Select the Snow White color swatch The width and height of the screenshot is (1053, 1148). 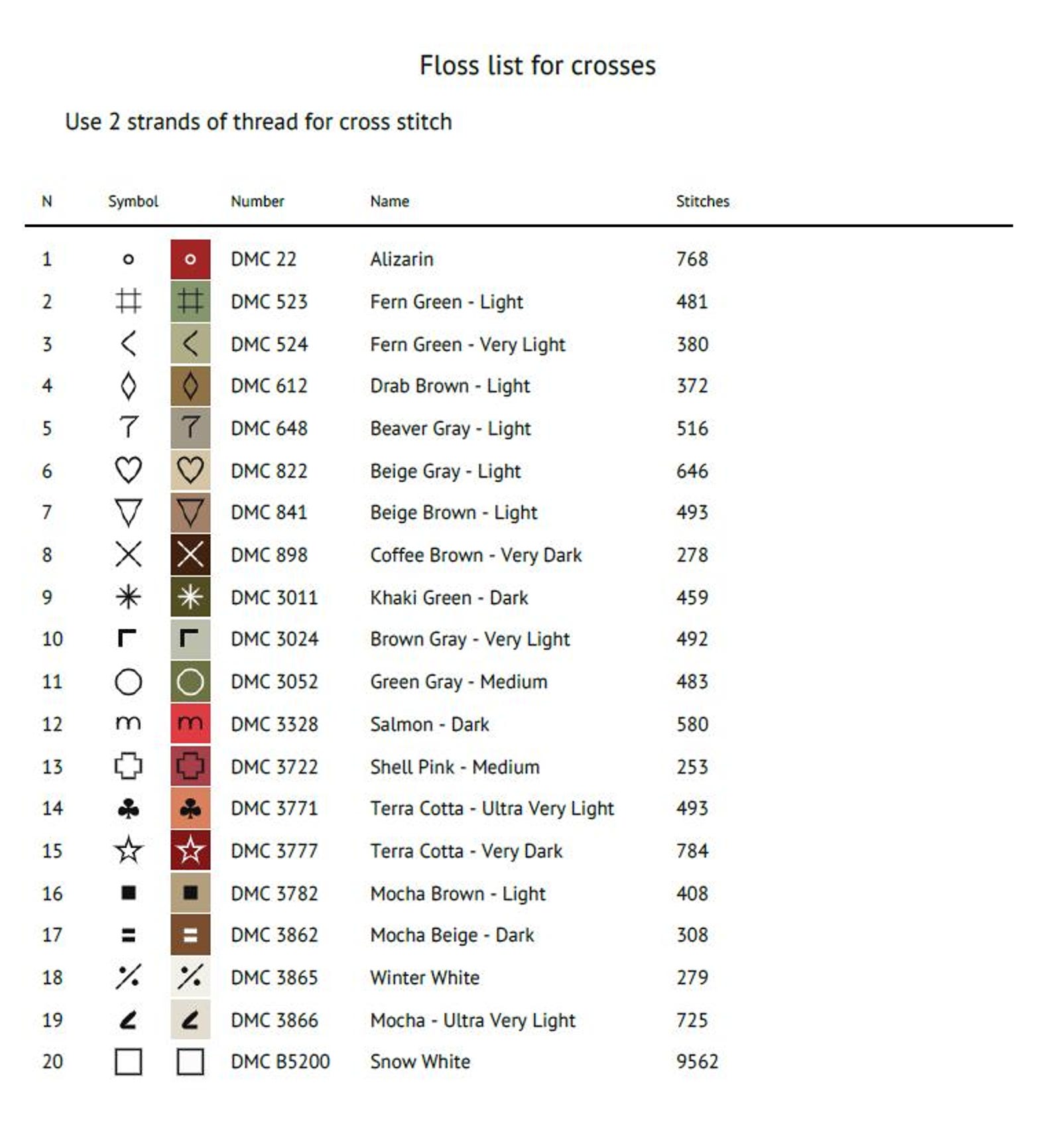pos(190,1062)
